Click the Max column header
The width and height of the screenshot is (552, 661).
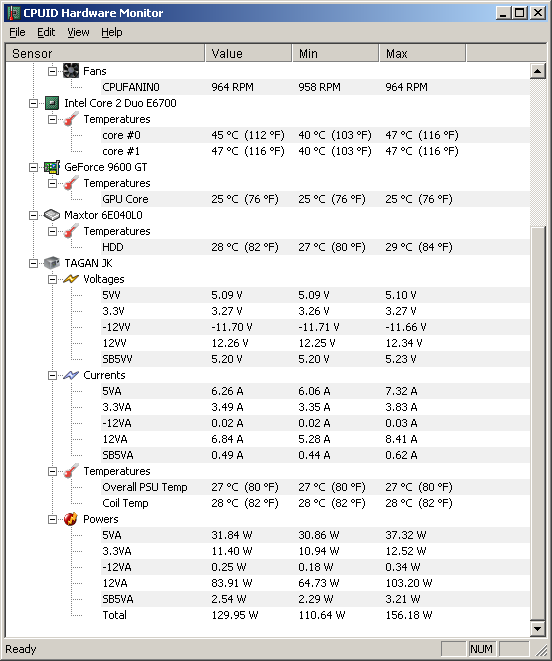tap(423, 54)
